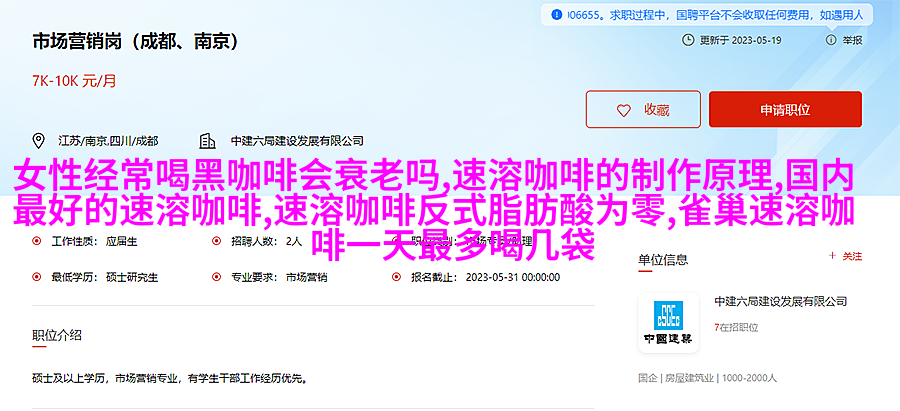This screenshot has height=411, width=900.
Task: Click the 举报 report link
Action: pyautogui.click(x=852, y=40)
